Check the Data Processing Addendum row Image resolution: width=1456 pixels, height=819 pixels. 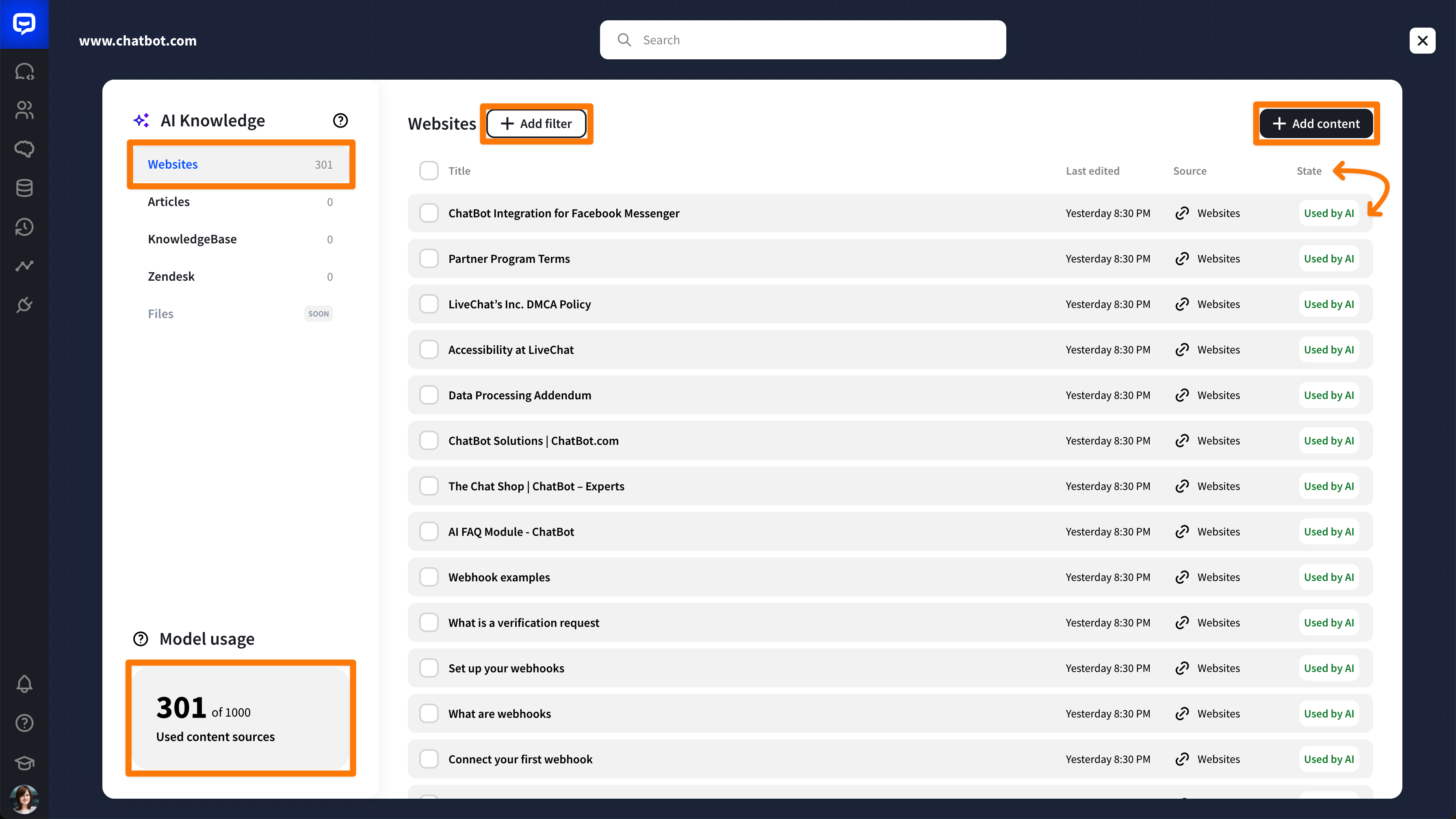tap(429, 395)
